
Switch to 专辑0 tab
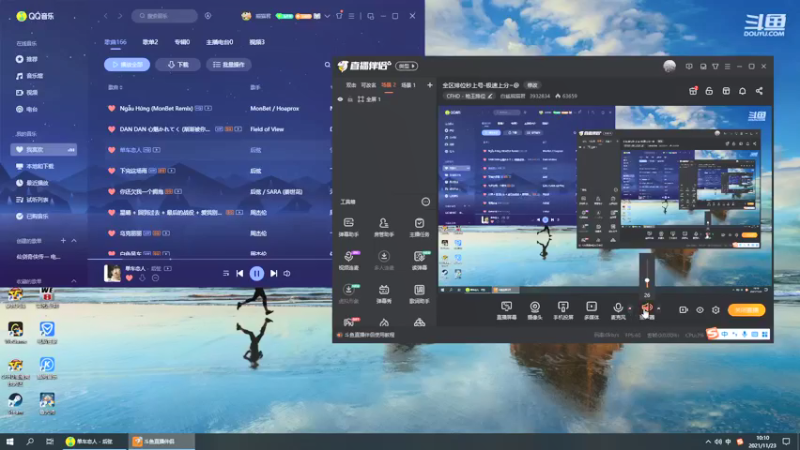pyautogui.click(x=182, y=42)
